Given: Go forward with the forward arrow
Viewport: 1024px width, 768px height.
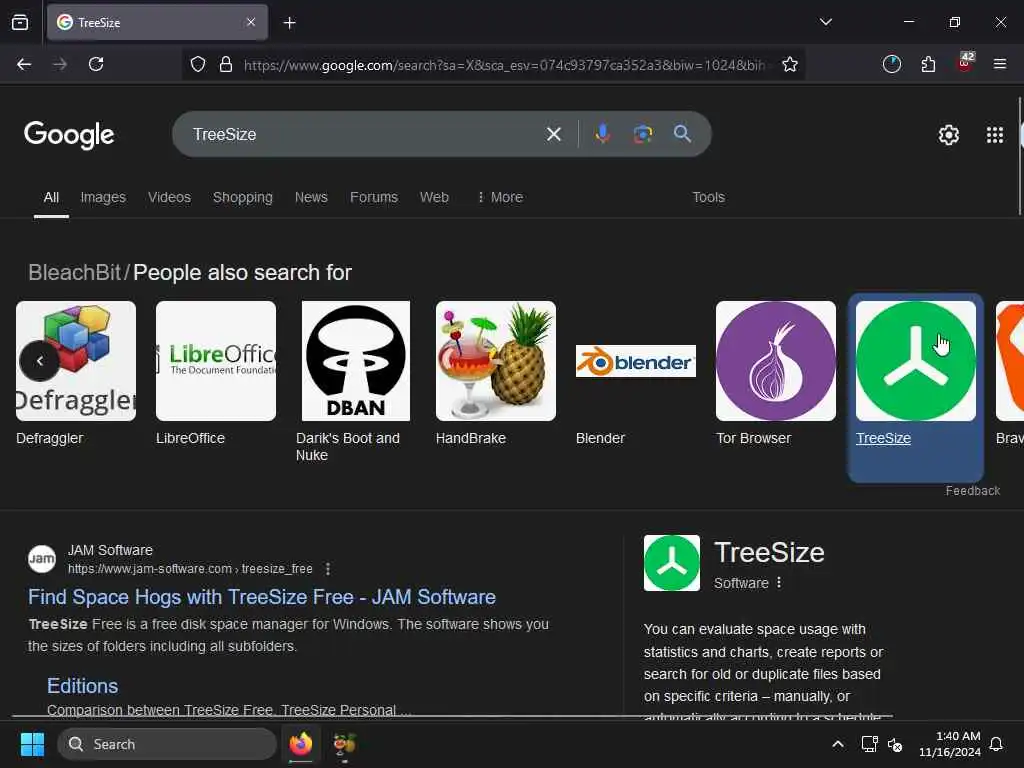Looking at the screenshot, I should pyautogui.click(x=60, y=64).
